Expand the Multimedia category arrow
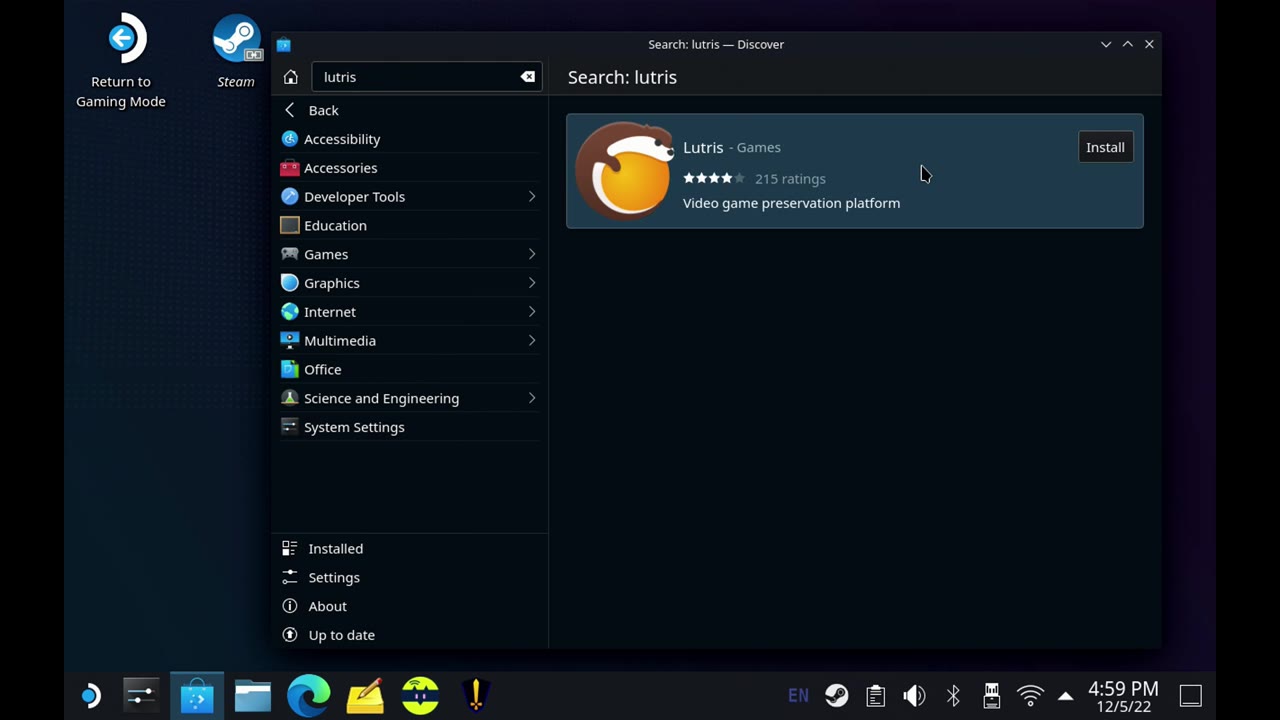The height and width of the screenshot is (720, 1280). (532, 340)
